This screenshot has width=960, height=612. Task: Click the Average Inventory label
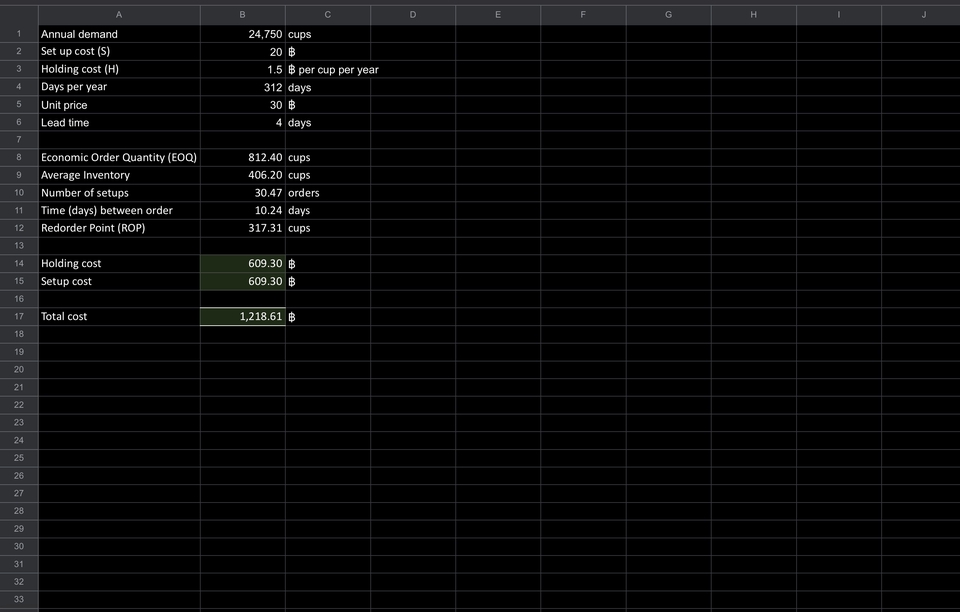(85, 175)
